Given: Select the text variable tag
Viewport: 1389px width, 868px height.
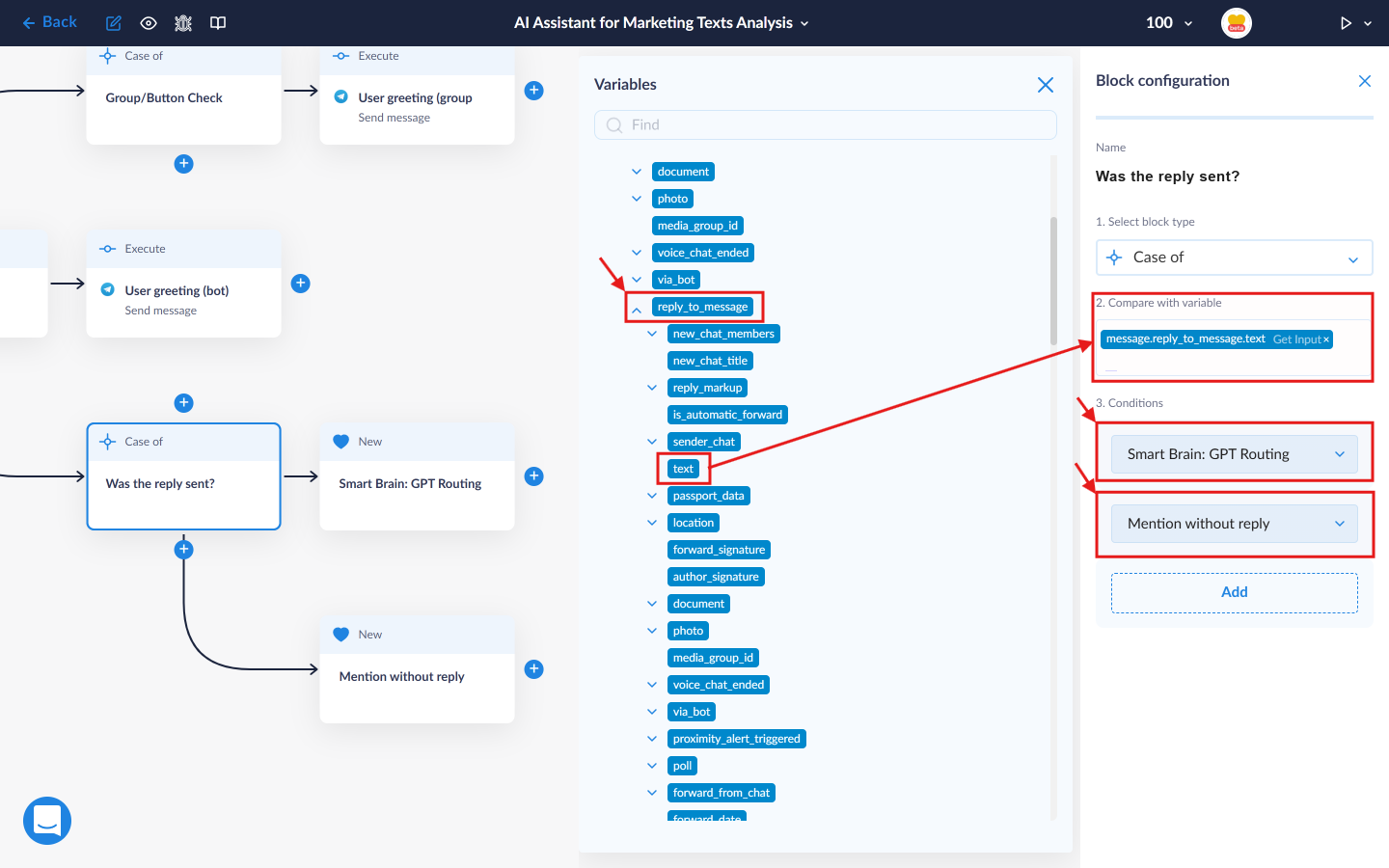Looking at the screenshot, I should [x=683, y=469].
